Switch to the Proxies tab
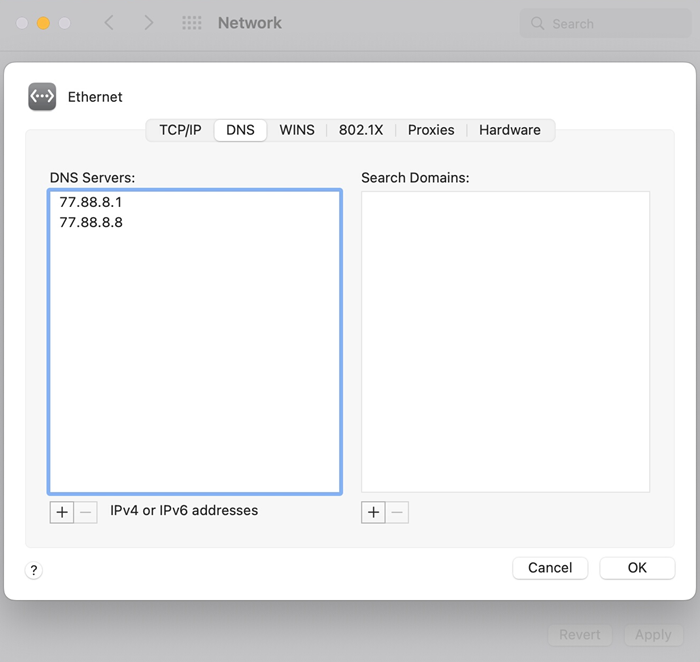 click(431, 130)
